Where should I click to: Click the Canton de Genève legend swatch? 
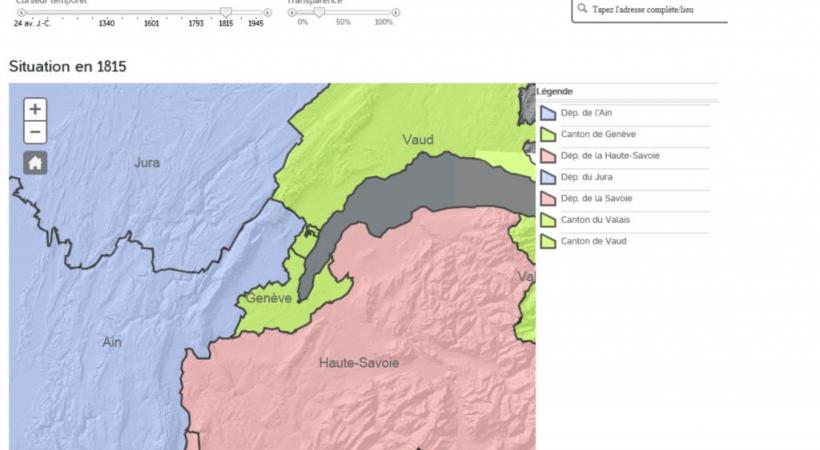pos(548,134)
